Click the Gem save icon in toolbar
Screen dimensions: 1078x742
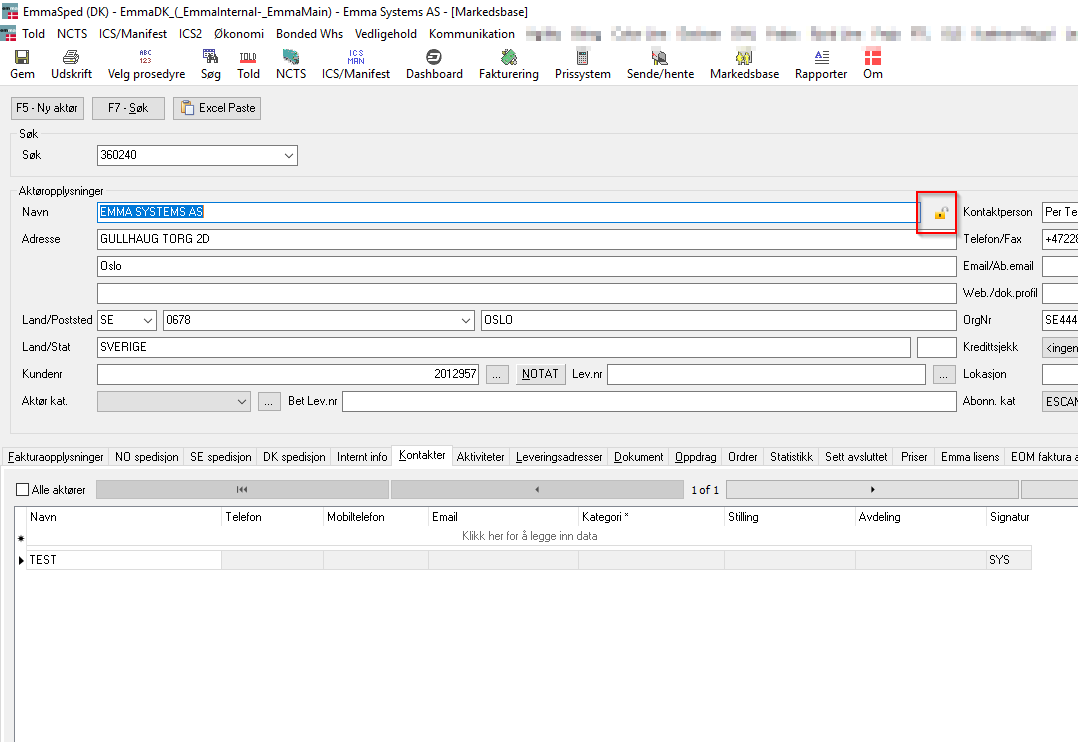(22, 57)
